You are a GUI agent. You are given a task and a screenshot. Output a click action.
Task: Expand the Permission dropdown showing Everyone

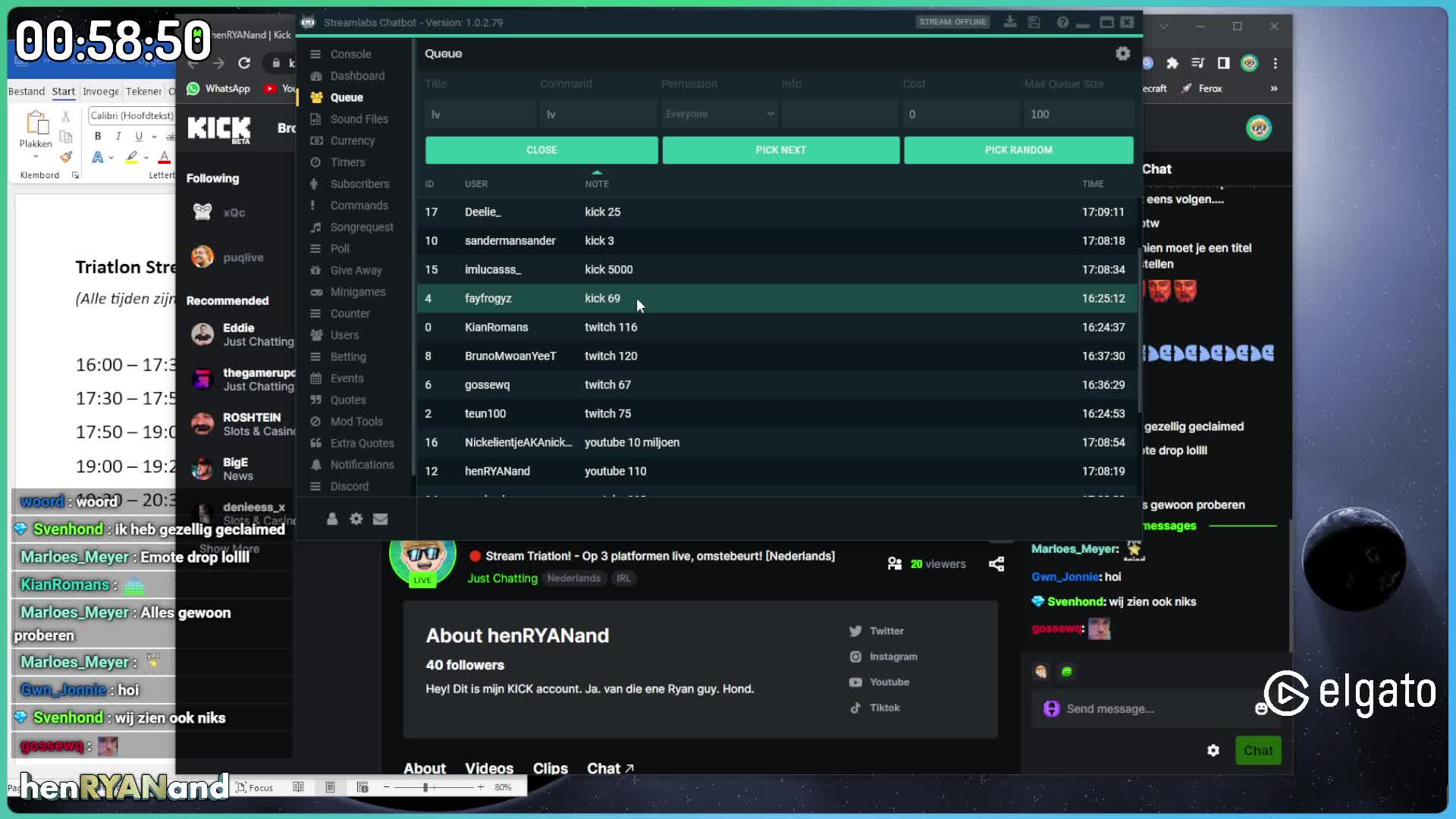[x=719, y=114]
